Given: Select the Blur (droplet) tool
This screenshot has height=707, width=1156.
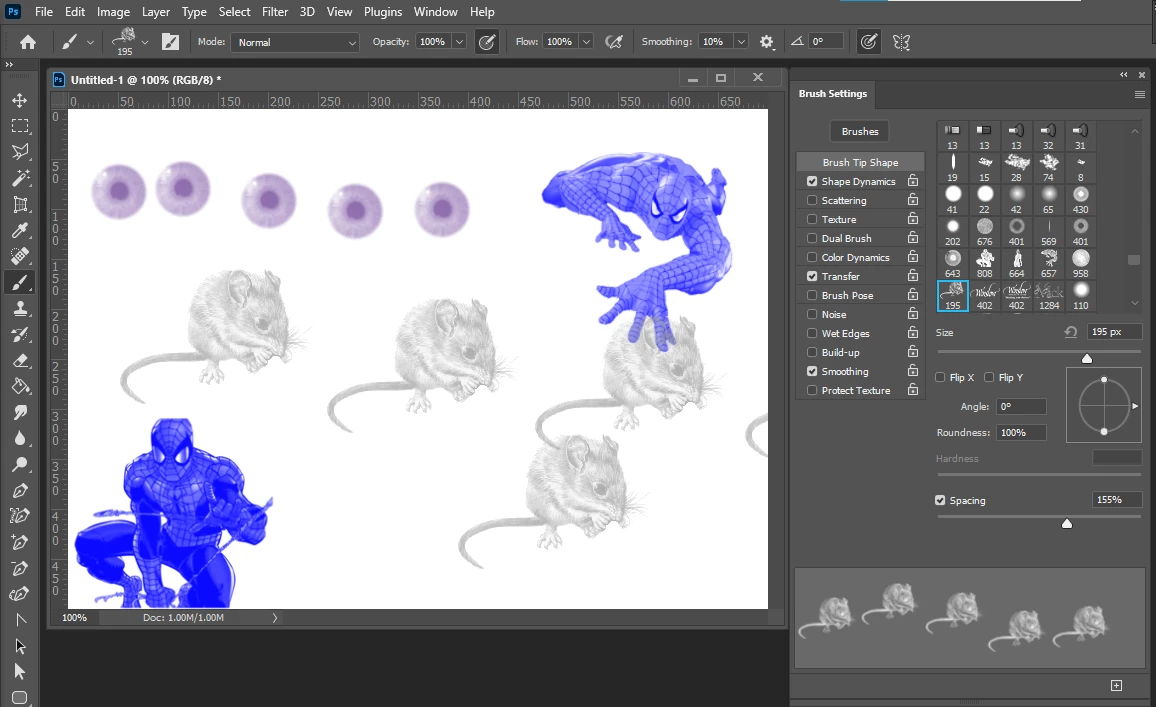Looking at the screenshot, I should pyautogui.click(x=20, y=439).
